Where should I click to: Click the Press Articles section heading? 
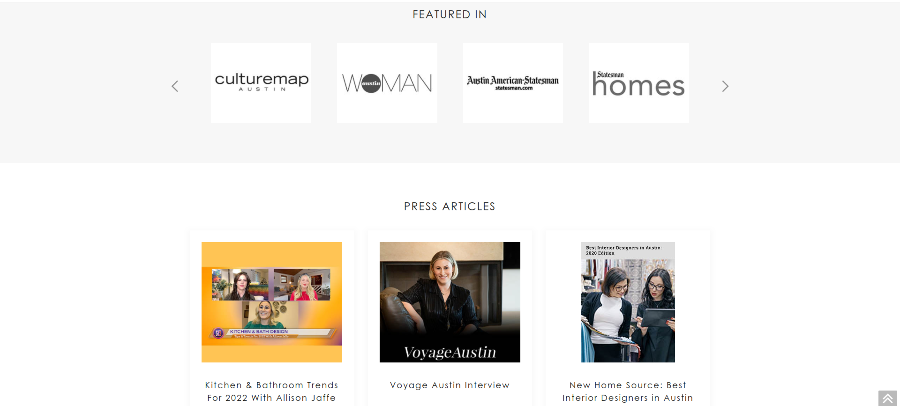click(450, 206)
